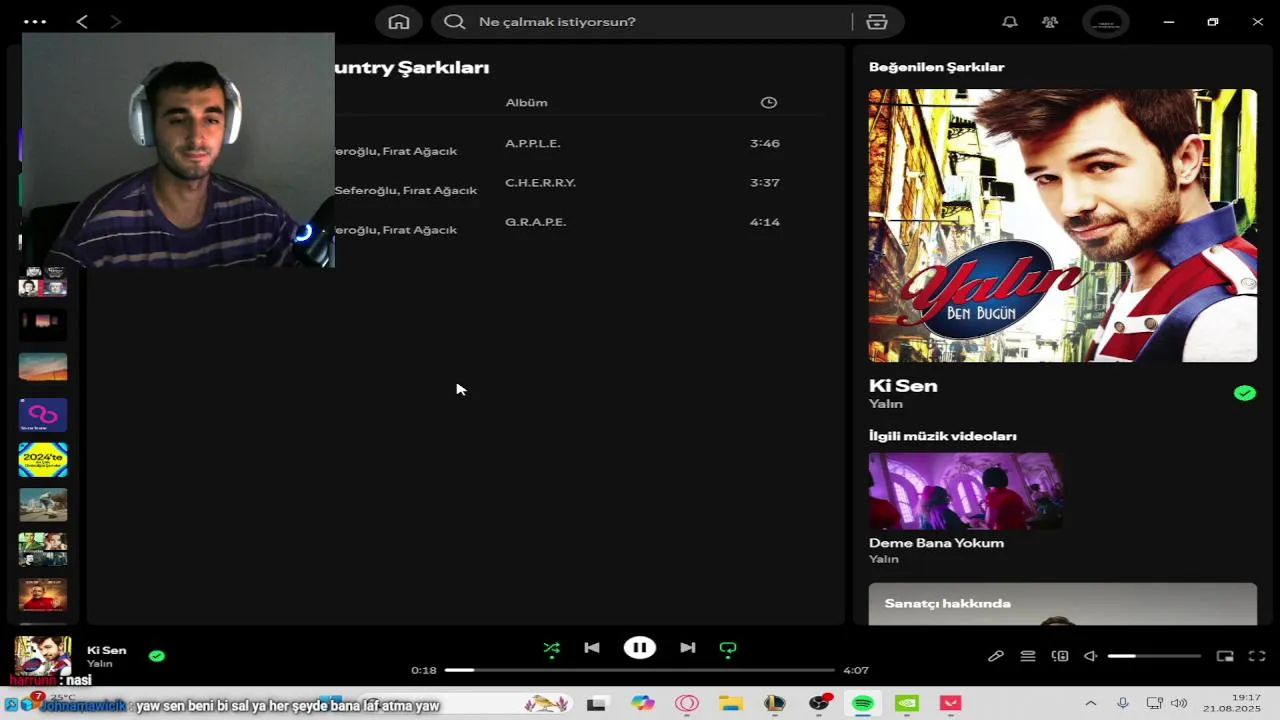Open the Browse icon in search bar
This screenshot has width=1280, height=720.
(877, 22)
